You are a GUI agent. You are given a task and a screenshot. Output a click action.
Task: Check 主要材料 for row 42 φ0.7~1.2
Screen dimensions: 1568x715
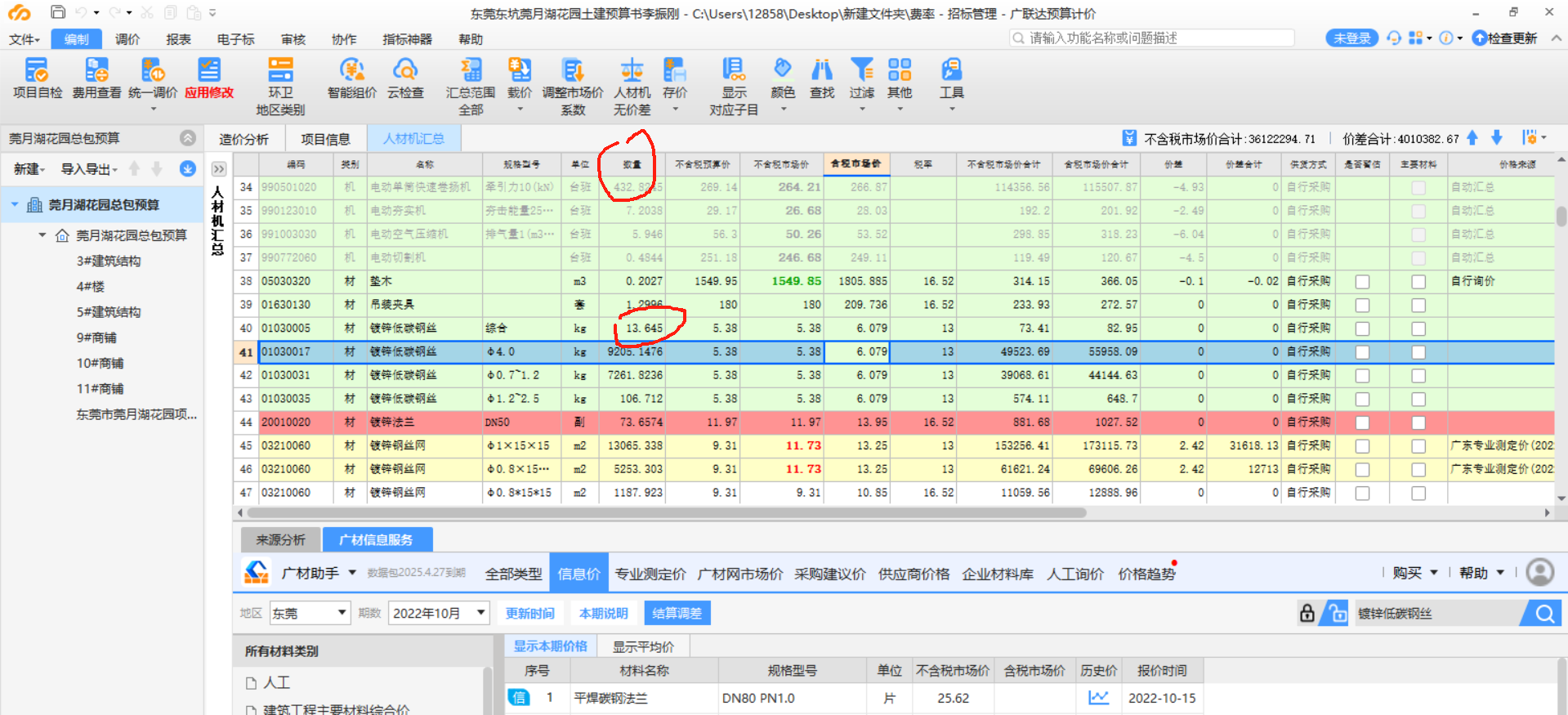[1418, 376]
